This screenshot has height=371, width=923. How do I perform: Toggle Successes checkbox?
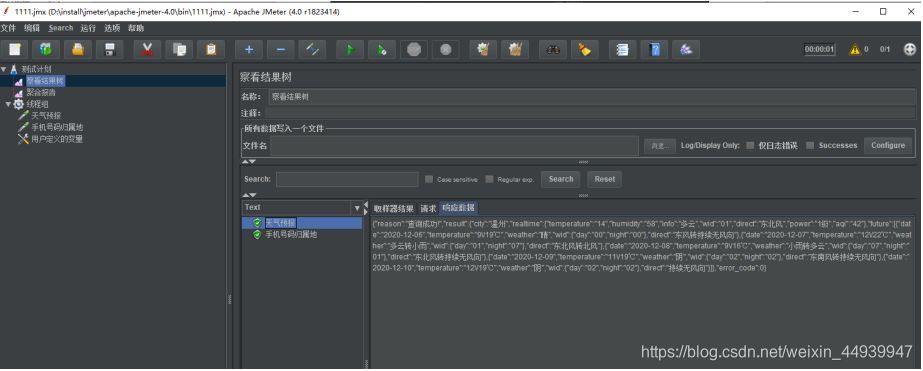pos(810,145)
